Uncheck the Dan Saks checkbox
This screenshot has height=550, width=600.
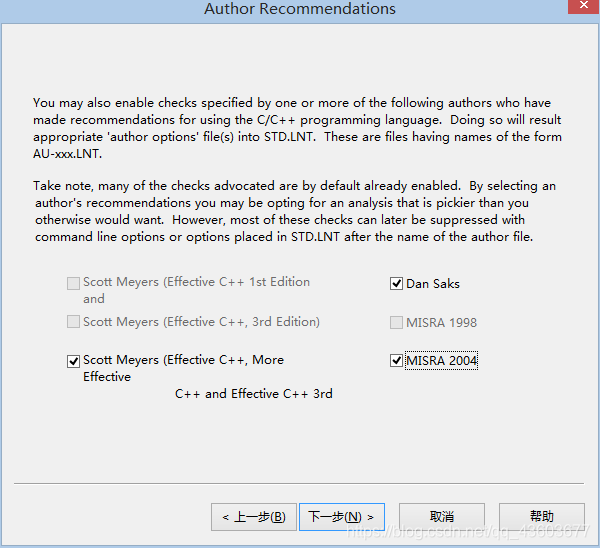coord(396,284)
